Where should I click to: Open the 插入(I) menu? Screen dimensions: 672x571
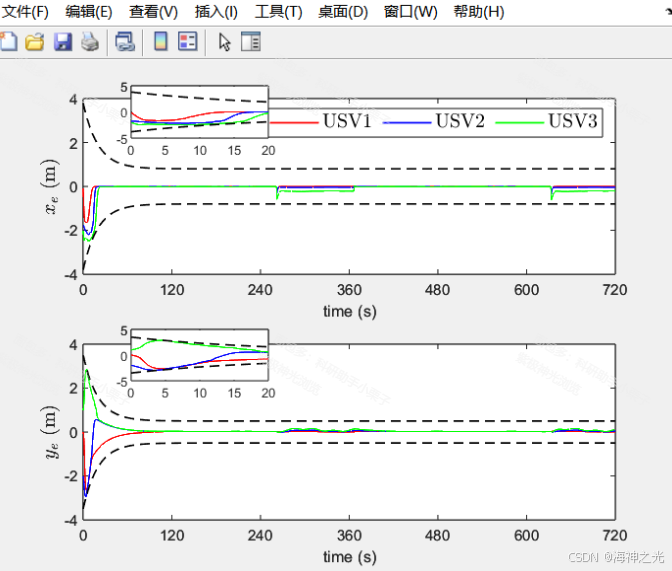point(216,12)
